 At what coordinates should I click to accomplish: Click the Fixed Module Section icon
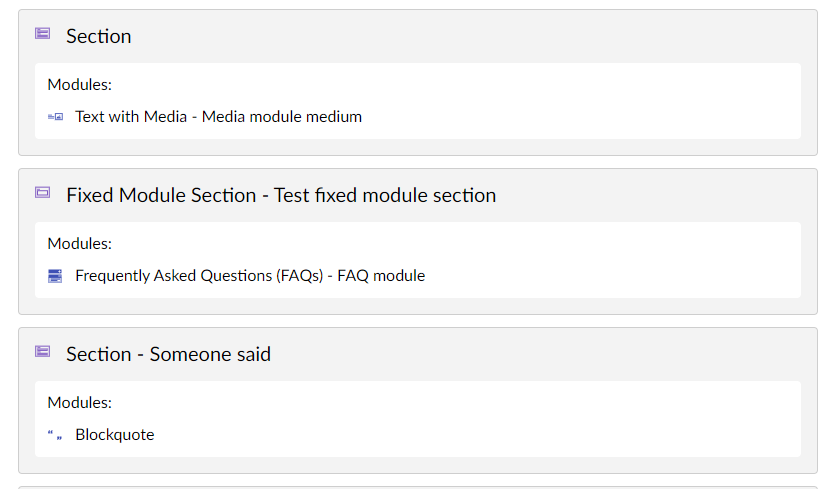[x=43, y=192]
